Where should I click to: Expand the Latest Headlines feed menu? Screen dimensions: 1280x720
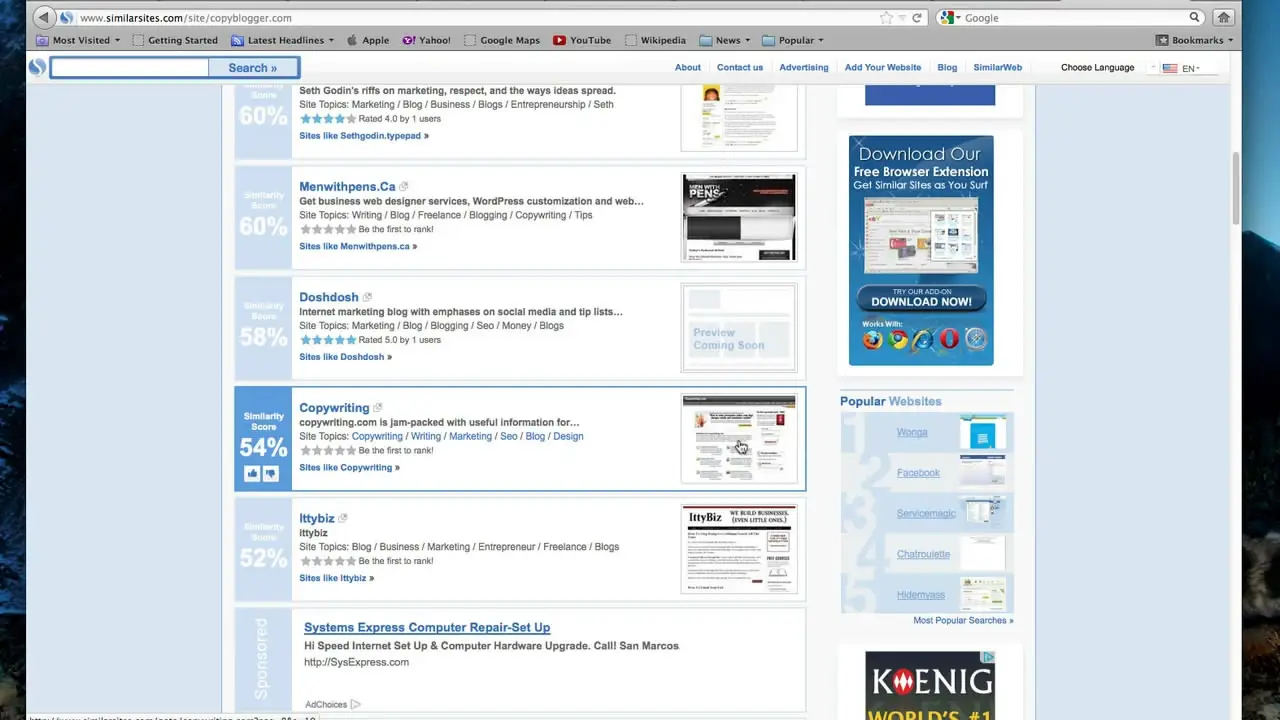(x=284, y=40)
